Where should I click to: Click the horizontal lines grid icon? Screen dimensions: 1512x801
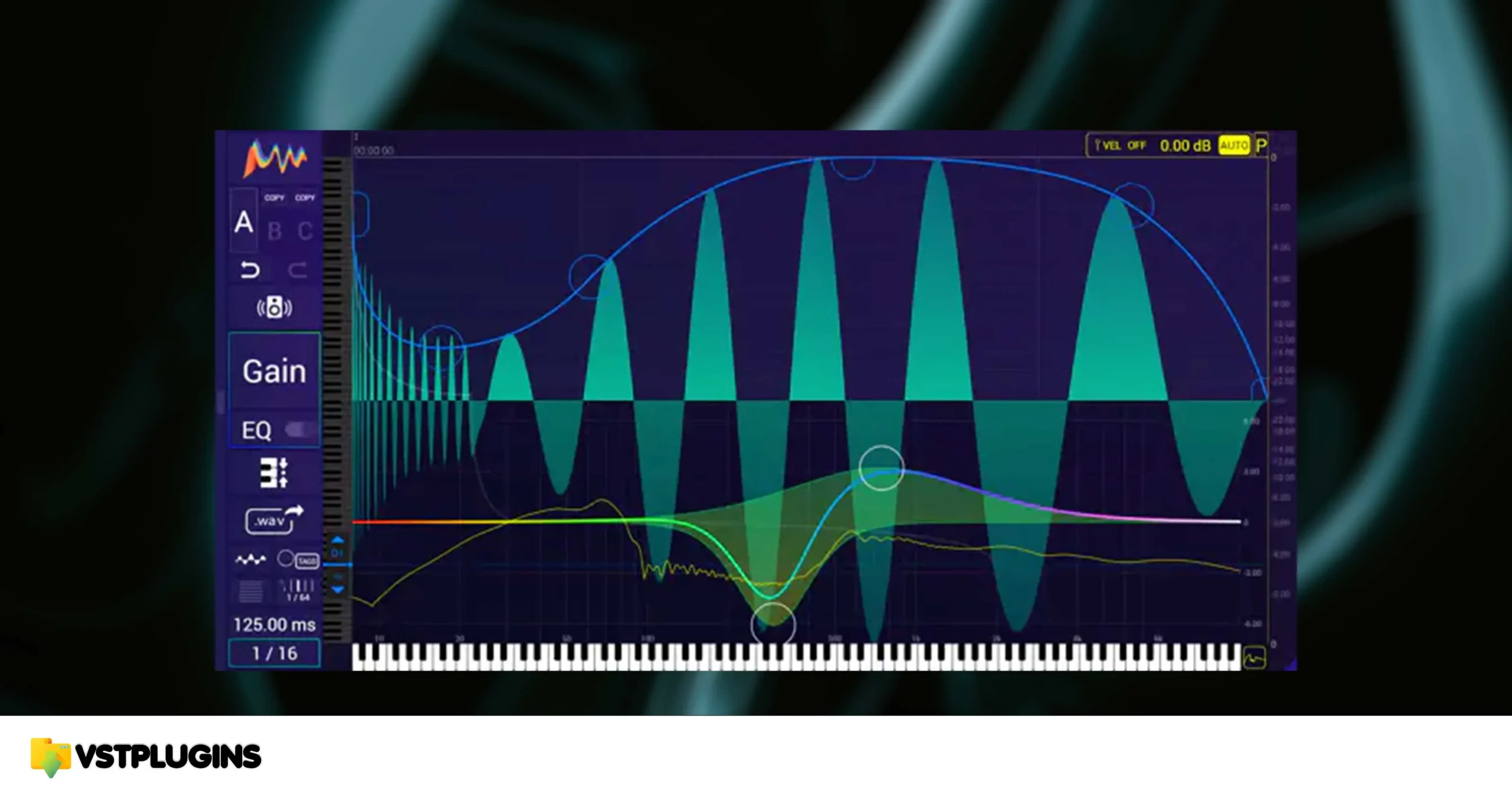[250, 591]
